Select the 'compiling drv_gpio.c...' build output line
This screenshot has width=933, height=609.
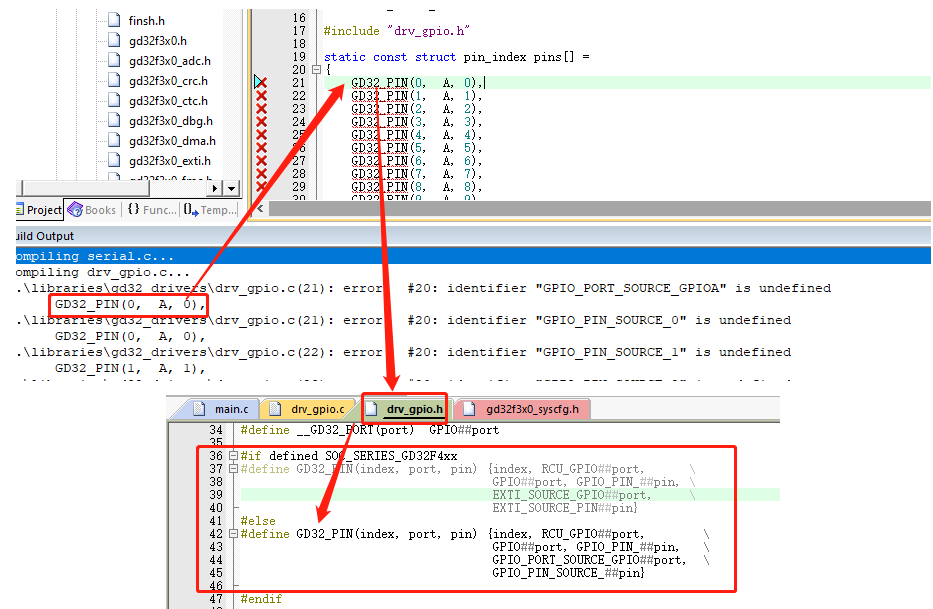103,272
